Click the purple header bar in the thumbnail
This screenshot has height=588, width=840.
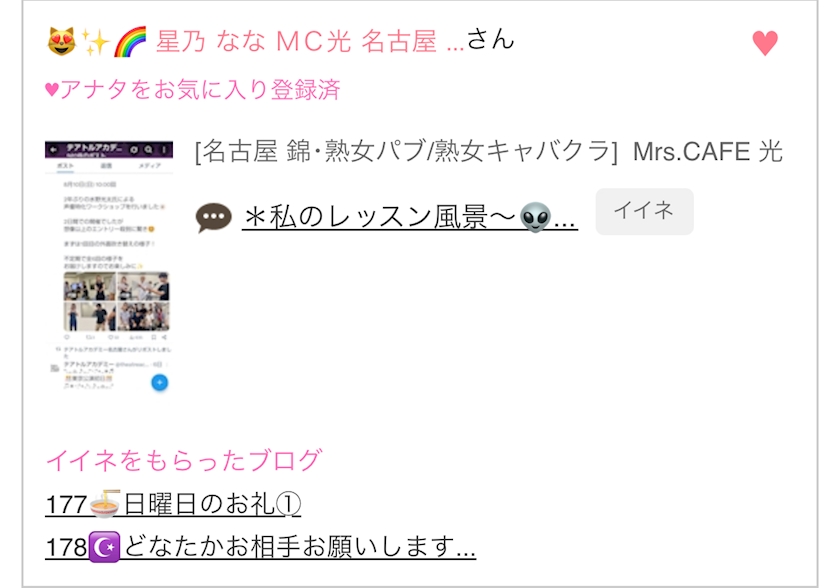point(109,149)
